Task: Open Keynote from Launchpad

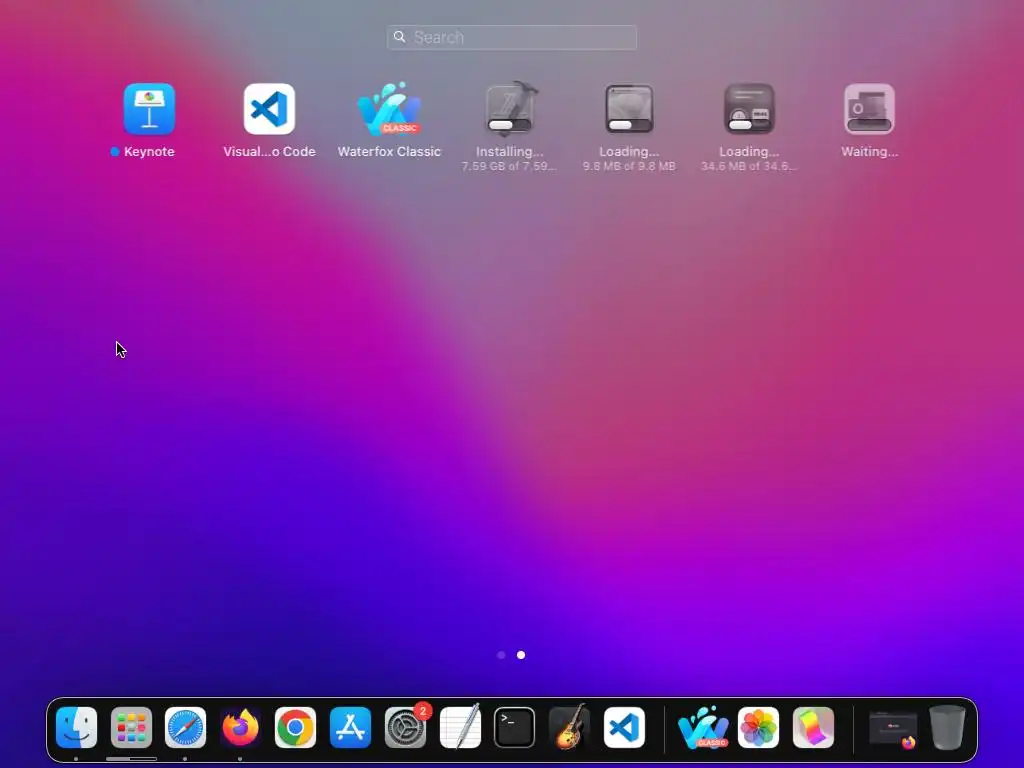Action: pyautogui.click(x=149, y=109)
